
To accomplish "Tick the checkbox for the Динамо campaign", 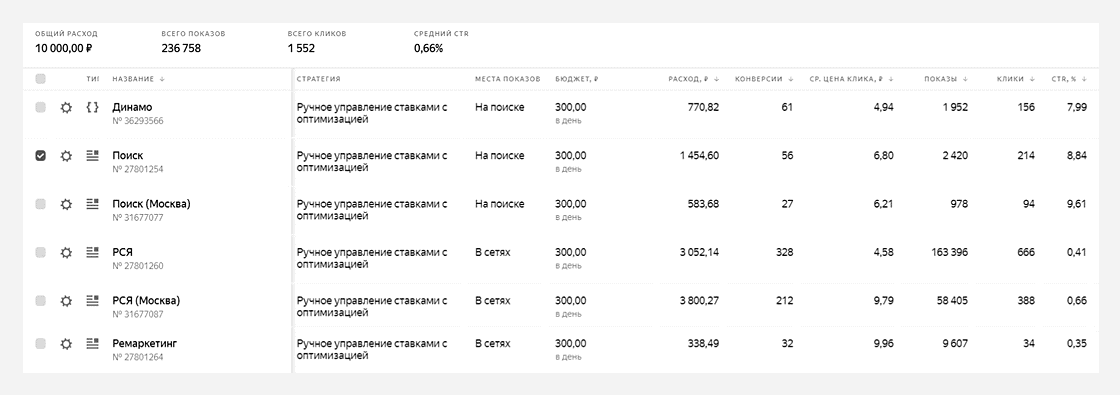I will pos(41,107).
